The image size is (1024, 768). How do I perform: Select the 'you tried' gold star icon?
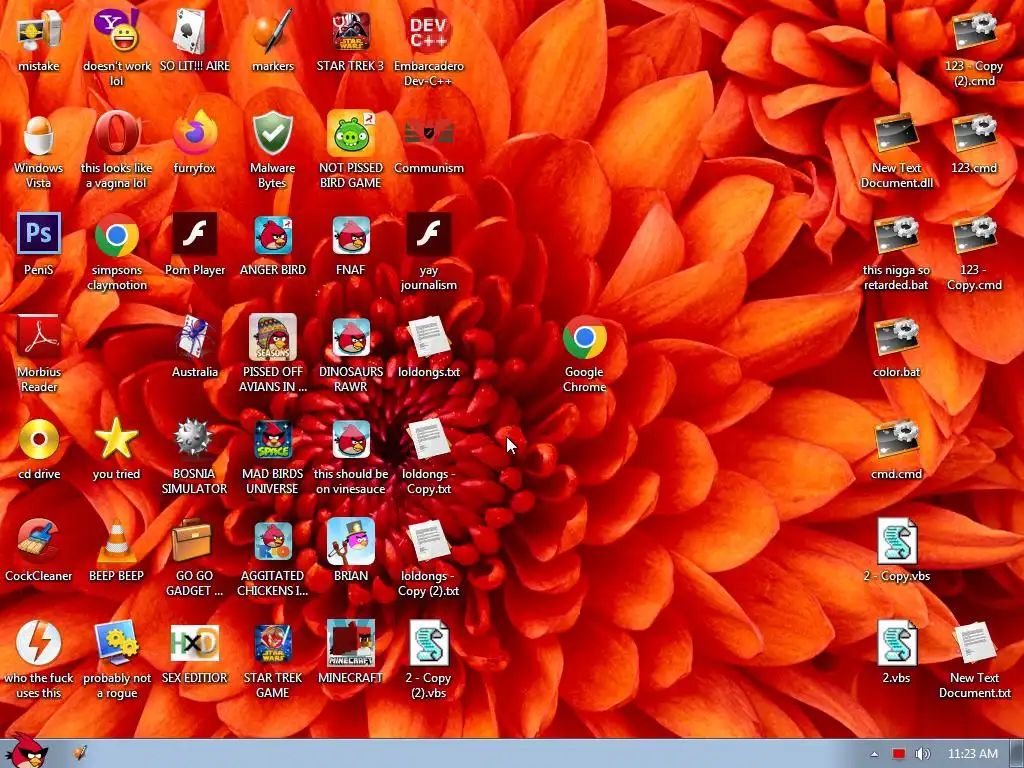click(116, 439)
